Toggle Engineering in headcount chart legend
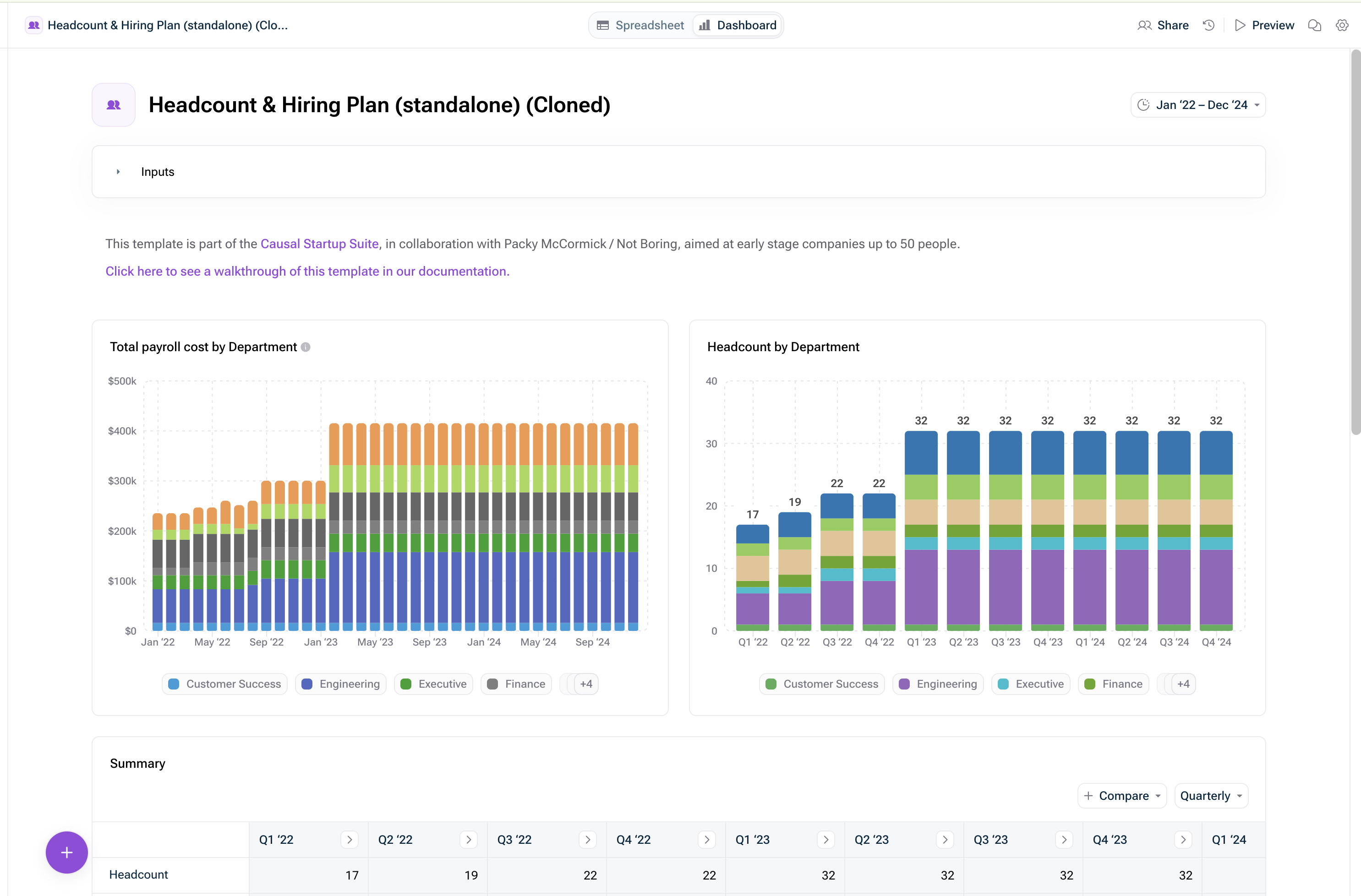The width and height of the screenshot is (1361, 896). pyautogui.click(x=938, y=684)
